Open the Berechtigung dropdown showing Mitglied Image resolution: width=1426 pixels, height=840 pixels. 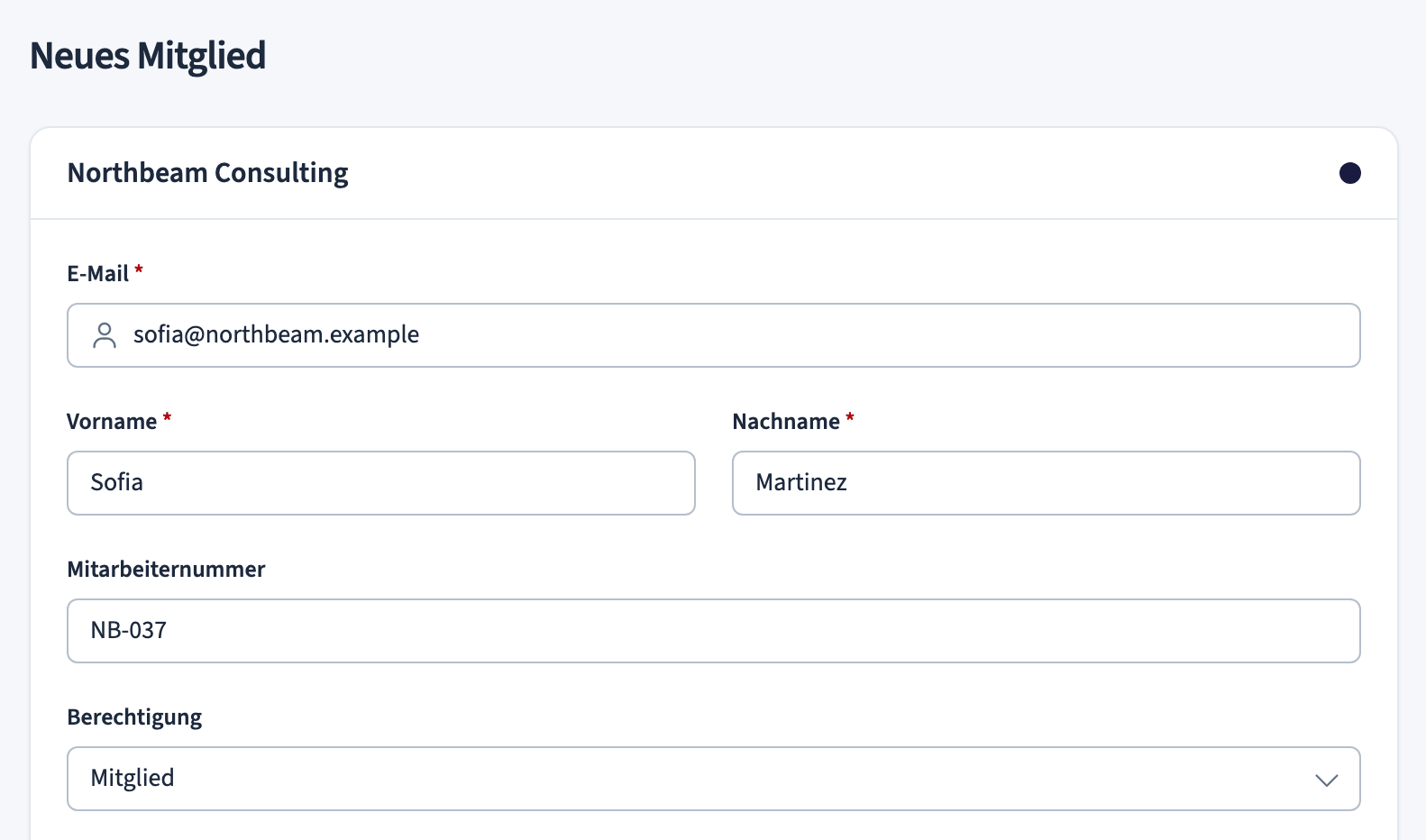(713, 779)
